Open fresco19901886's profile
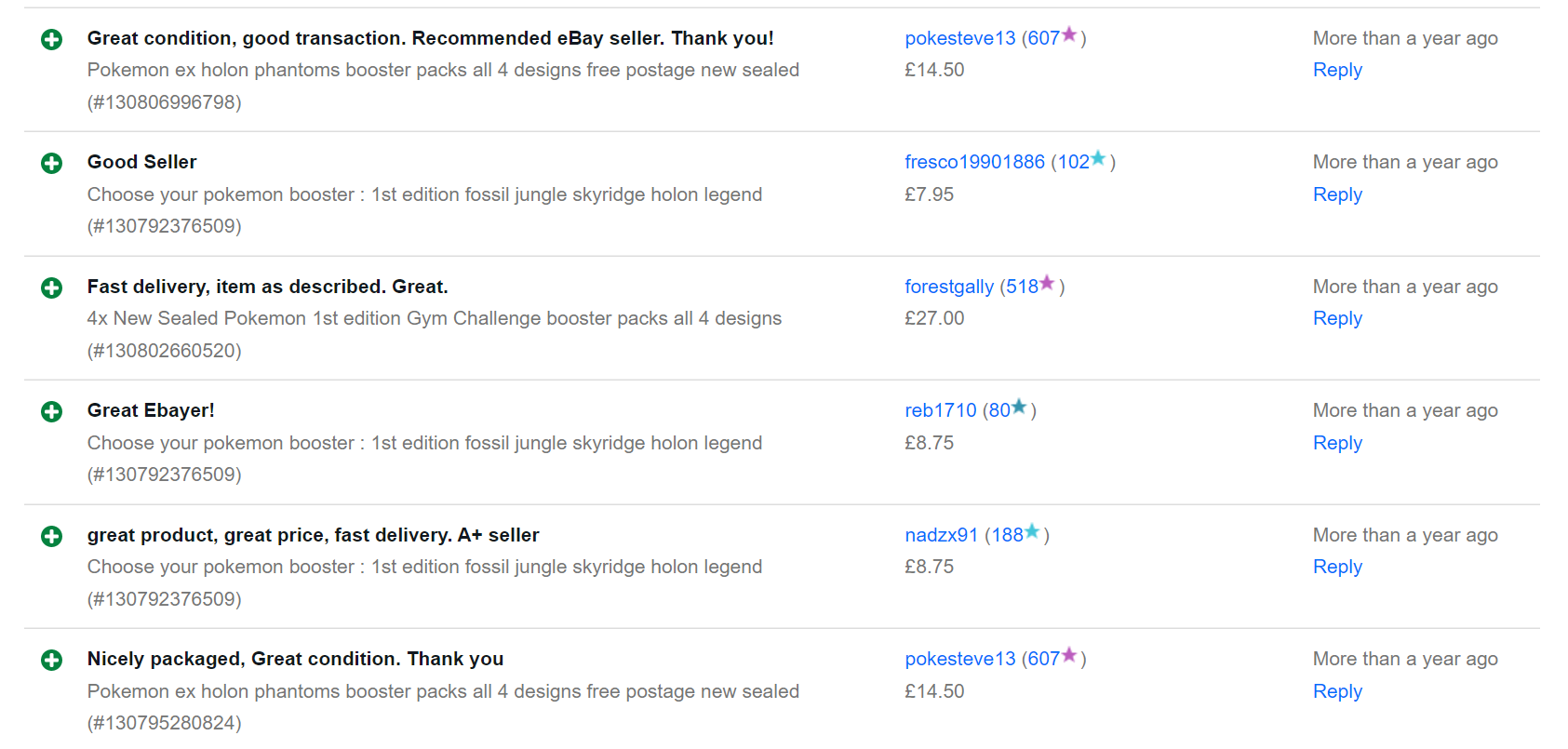 coord(974,162)
